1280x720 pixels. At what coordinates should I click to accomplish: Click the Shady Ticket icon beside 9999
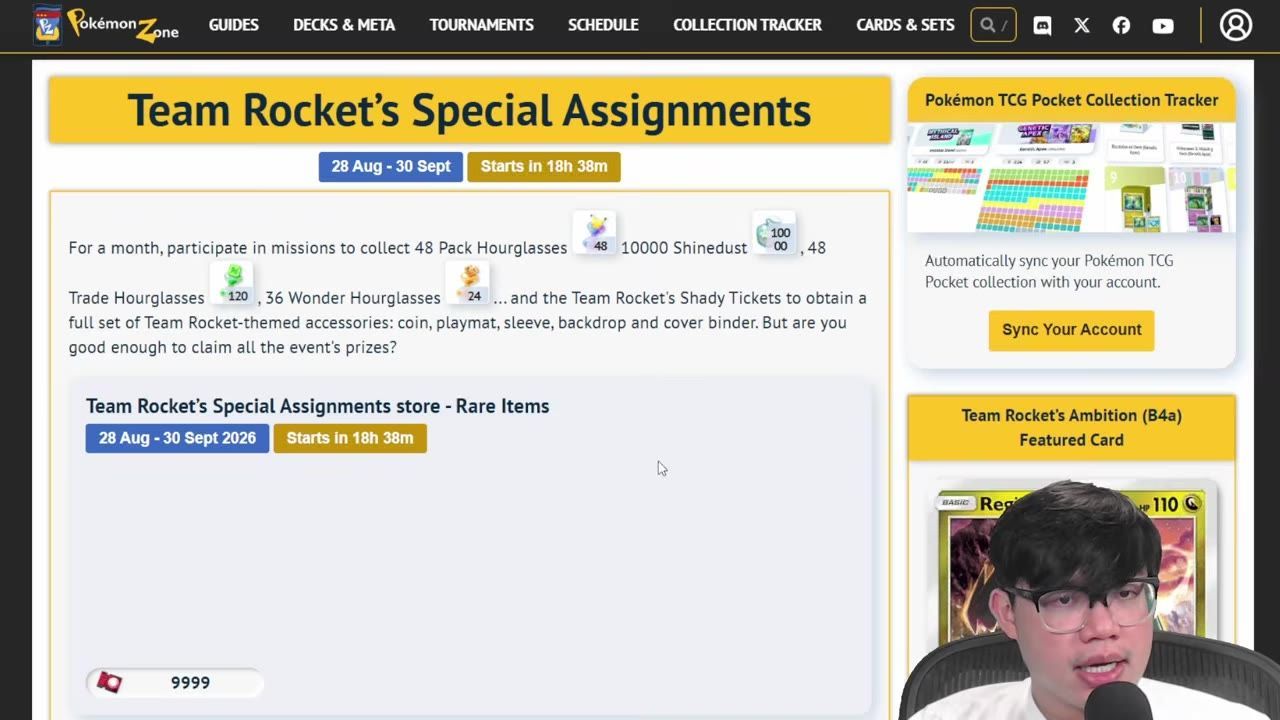(109, 682)
